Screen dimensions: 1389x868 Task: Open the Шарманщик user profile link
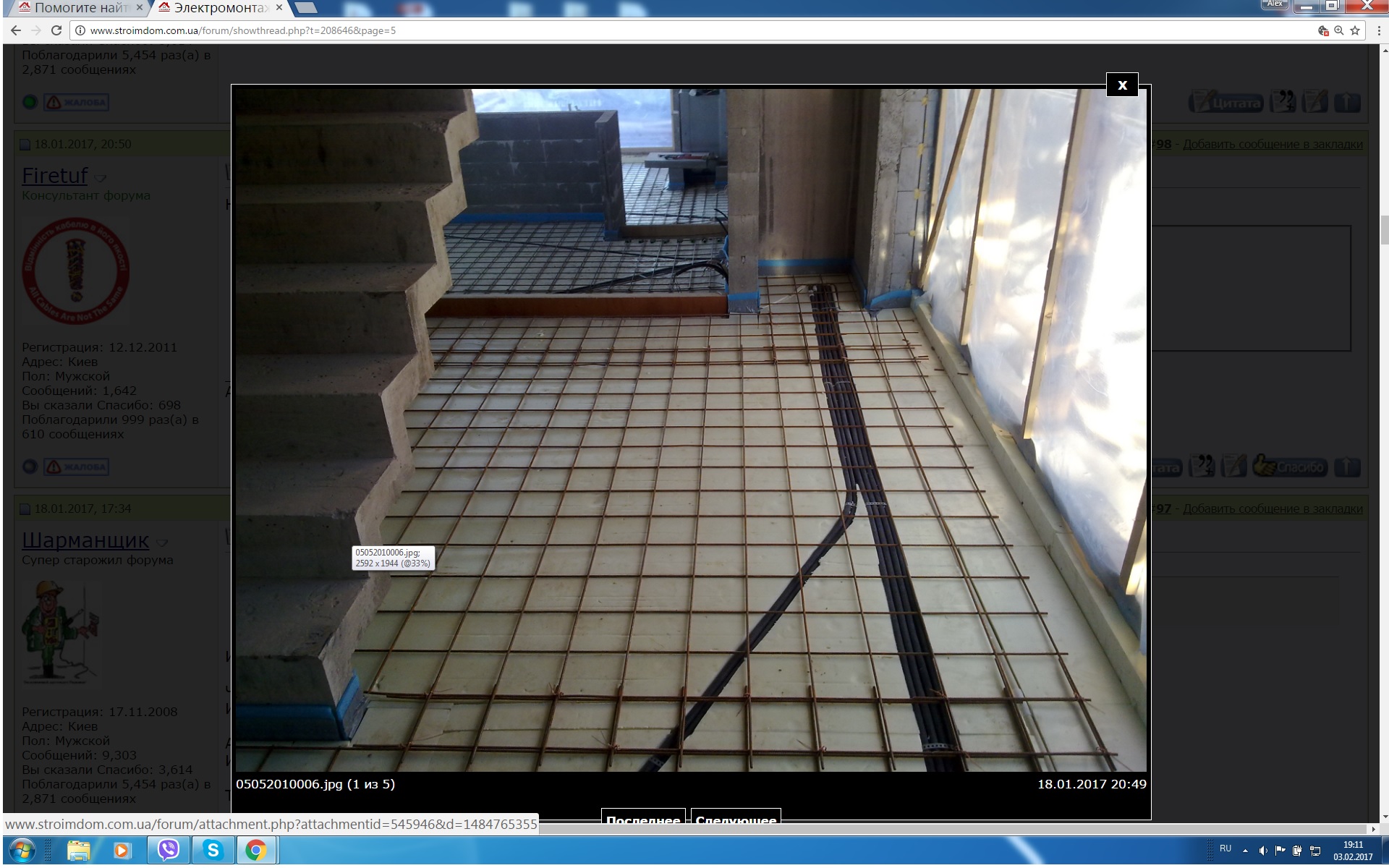[x=85, y=540]
